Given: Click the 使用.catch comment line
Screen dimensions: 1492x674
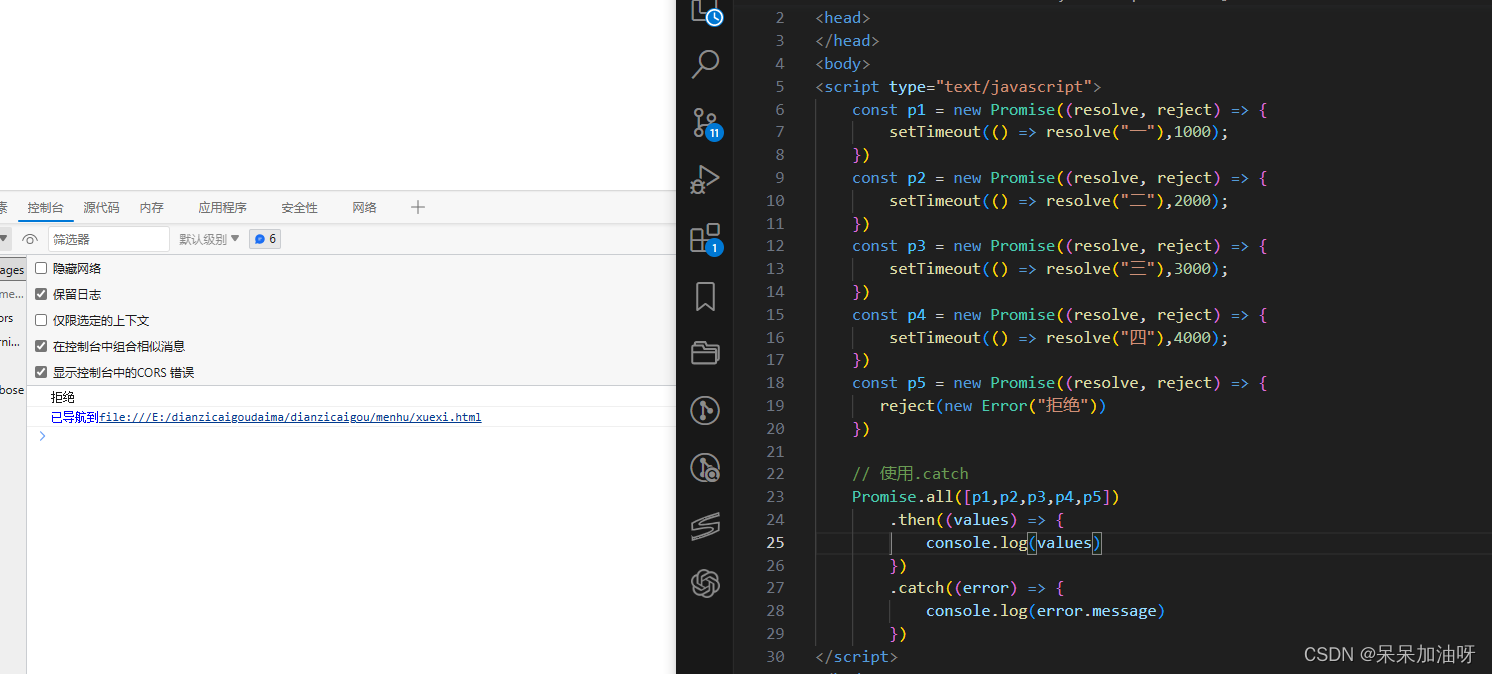Looking at the screenshot, I should [x=910, y=474].
